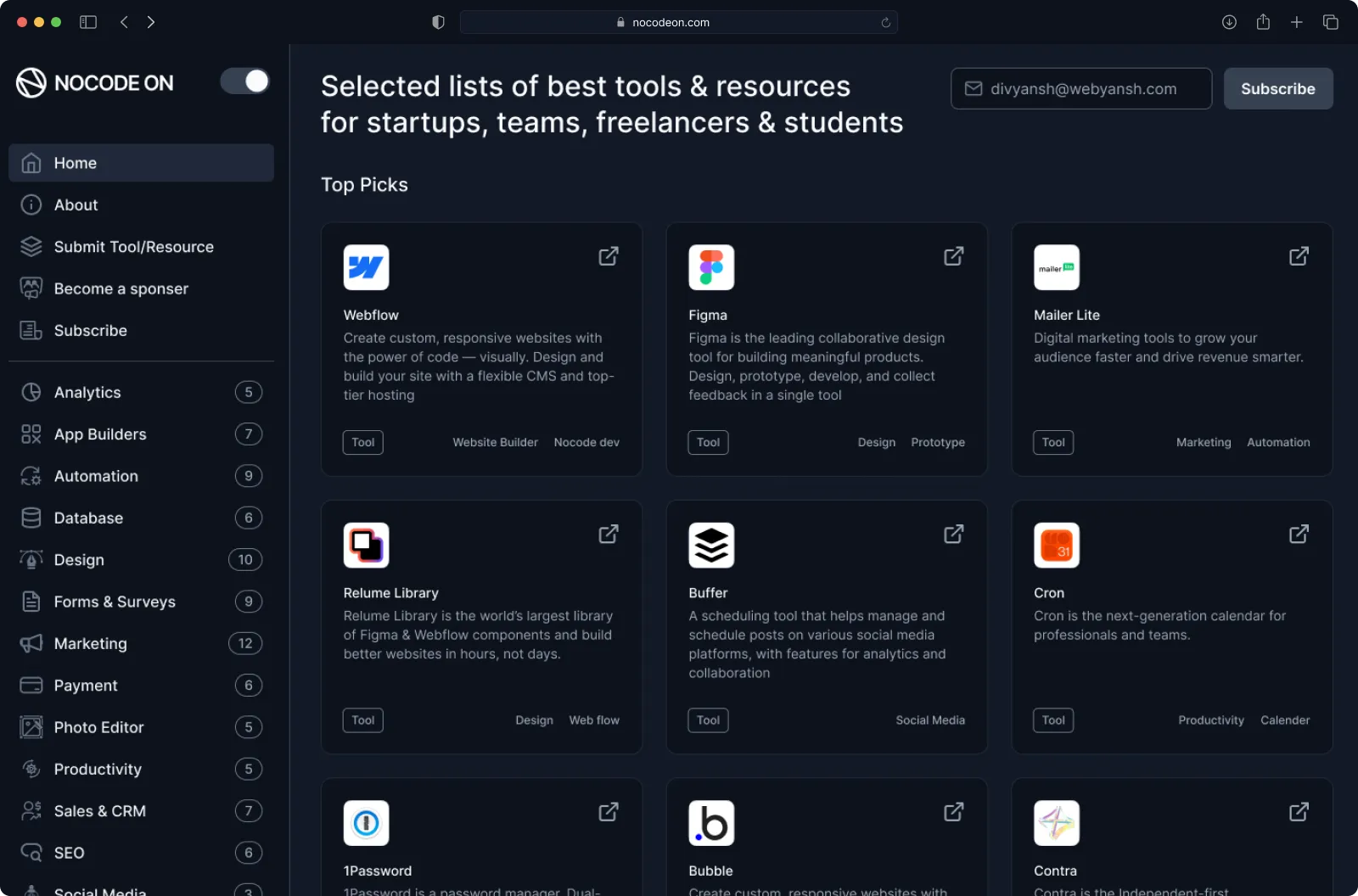Toggle the Safari sidebar button
1358x896 pixels.
88,22
